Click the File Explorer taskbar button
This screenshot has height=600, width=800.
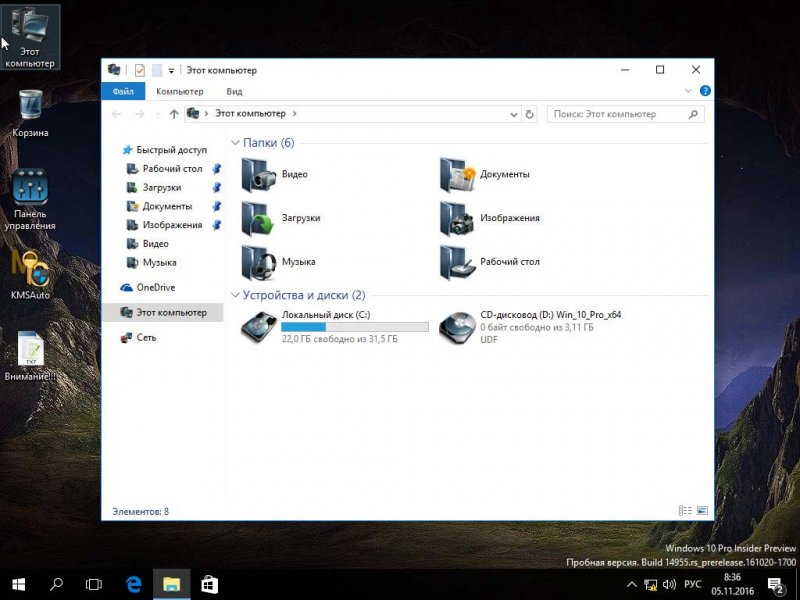pos(171,584)
